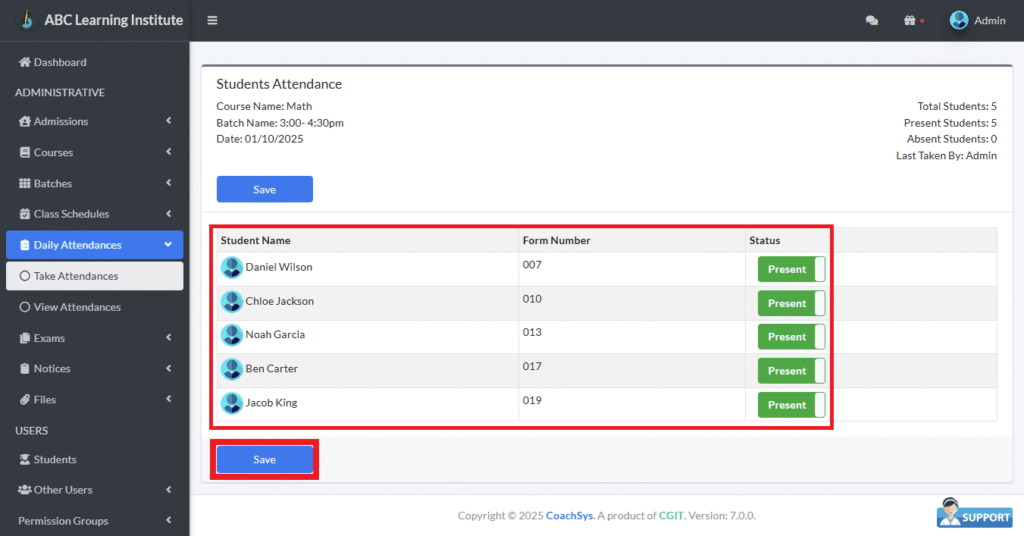Click the bottom Save button
Viewport: 1024px width, 536px height.
click(x=265, y=460)
